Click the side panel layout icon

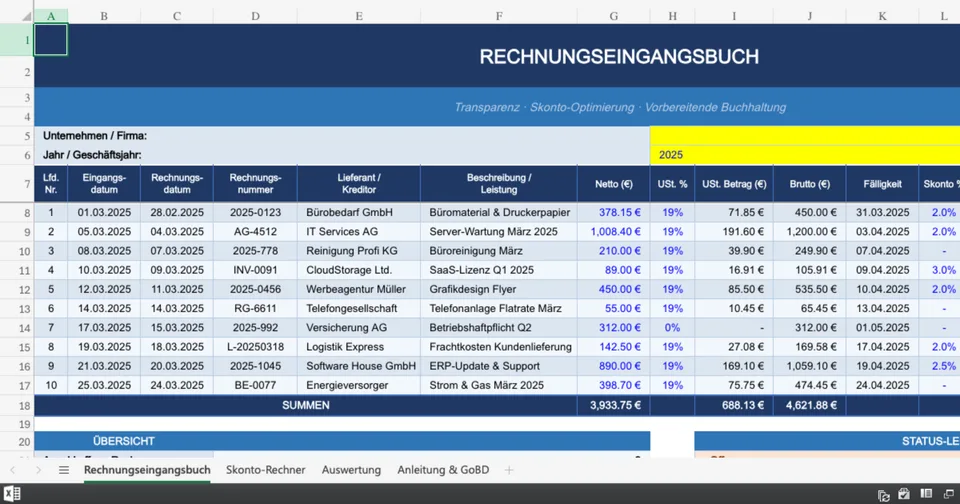tap(926, 494)
